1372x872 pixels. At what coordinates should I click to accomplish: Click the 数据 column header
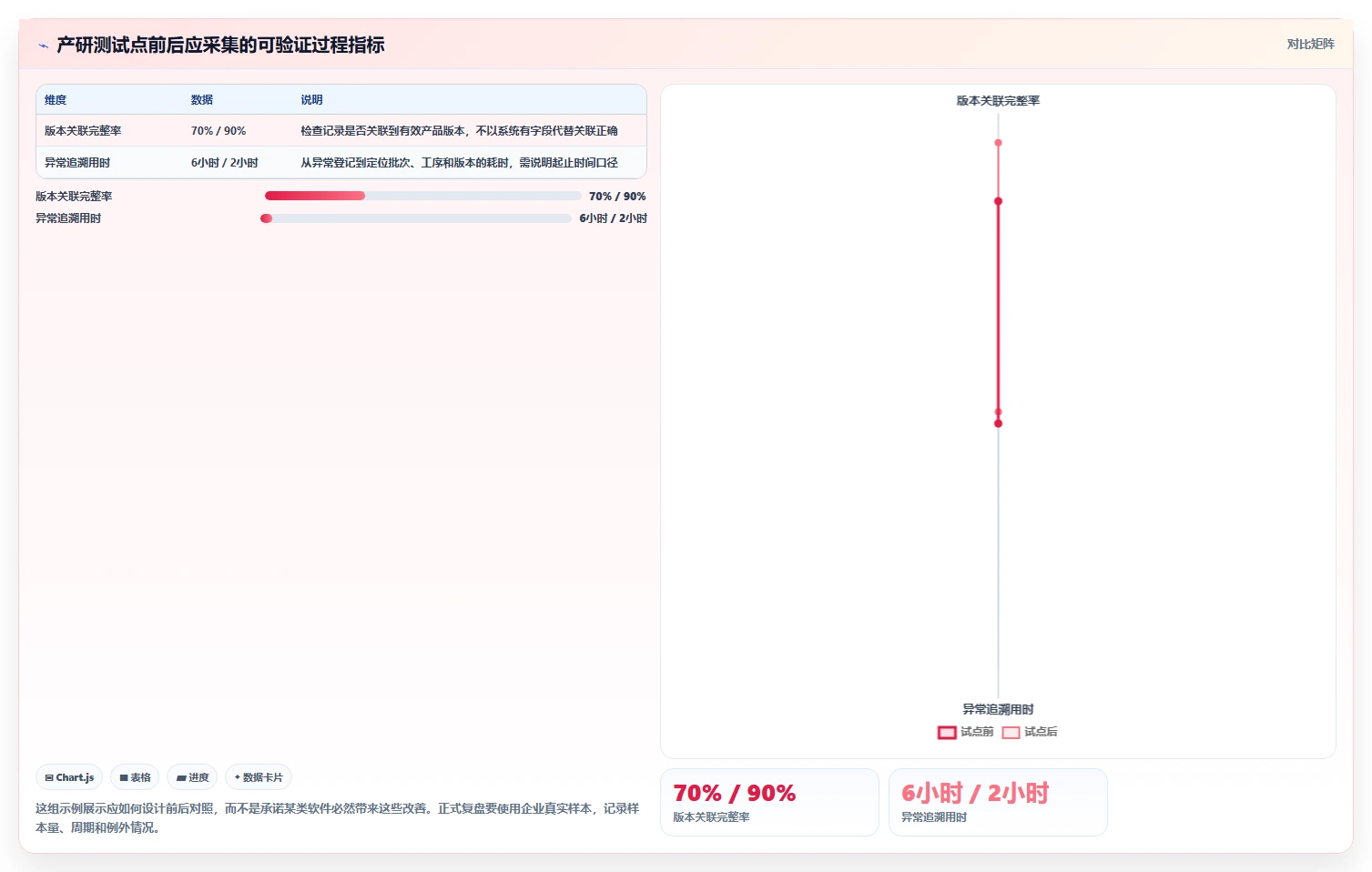click(202, 100)
